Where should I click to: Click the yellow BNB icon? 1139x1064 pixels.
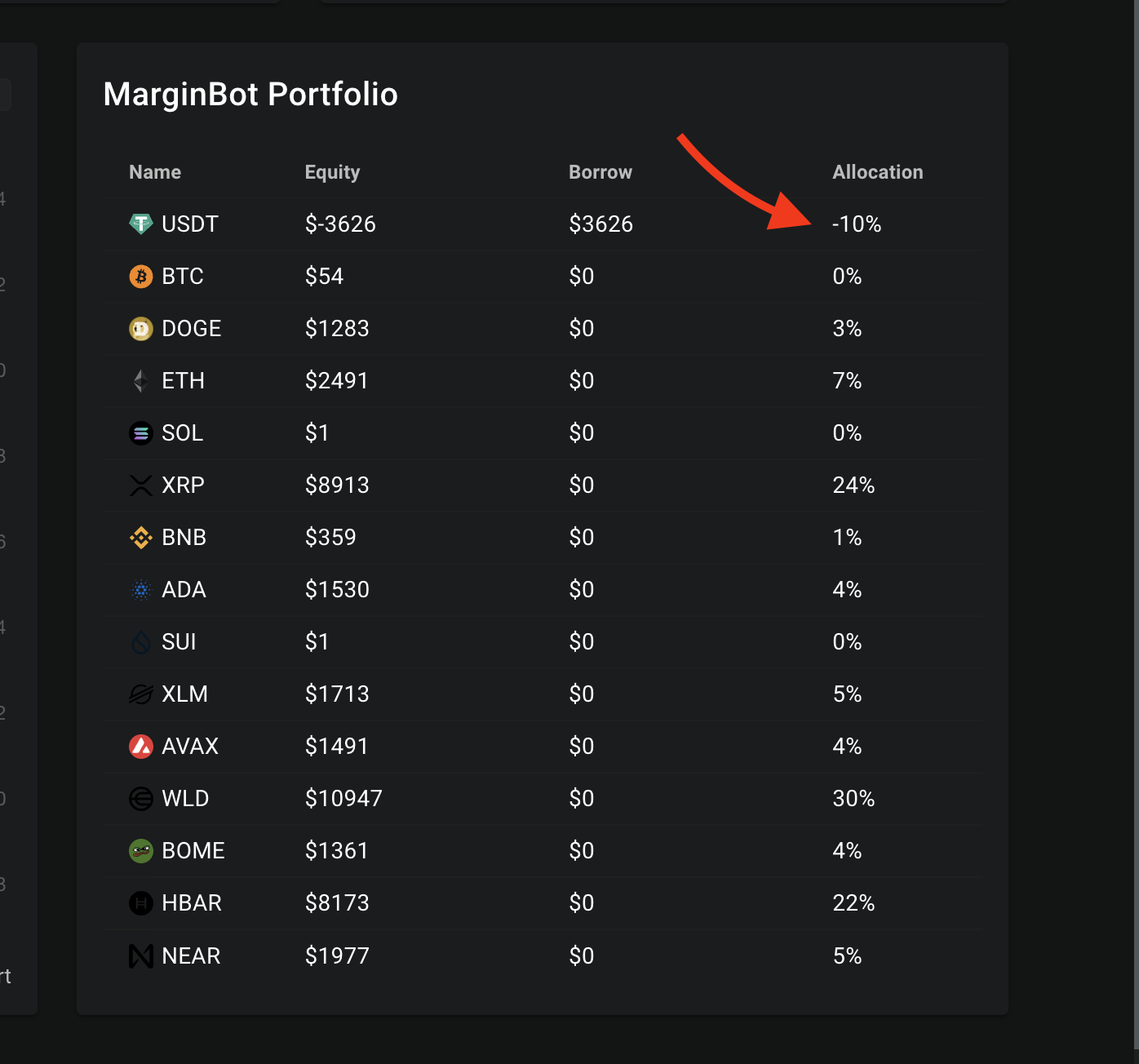pos(141,537)
